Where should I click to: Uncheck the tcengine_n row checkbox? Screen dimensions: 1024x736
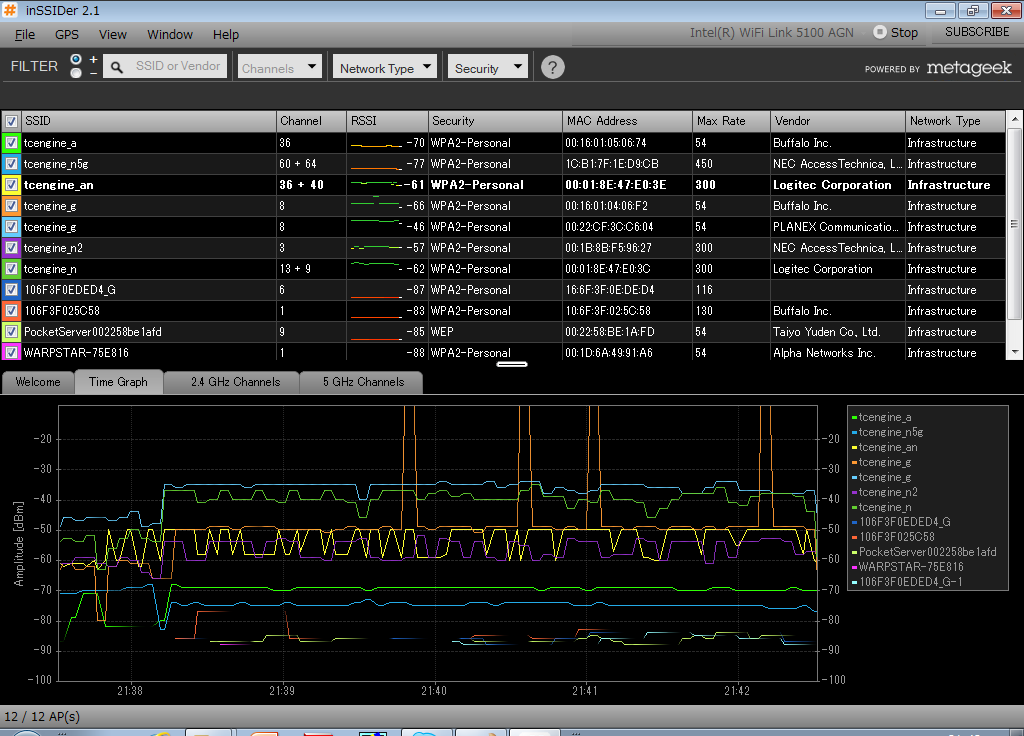click(x=11, y=269)
